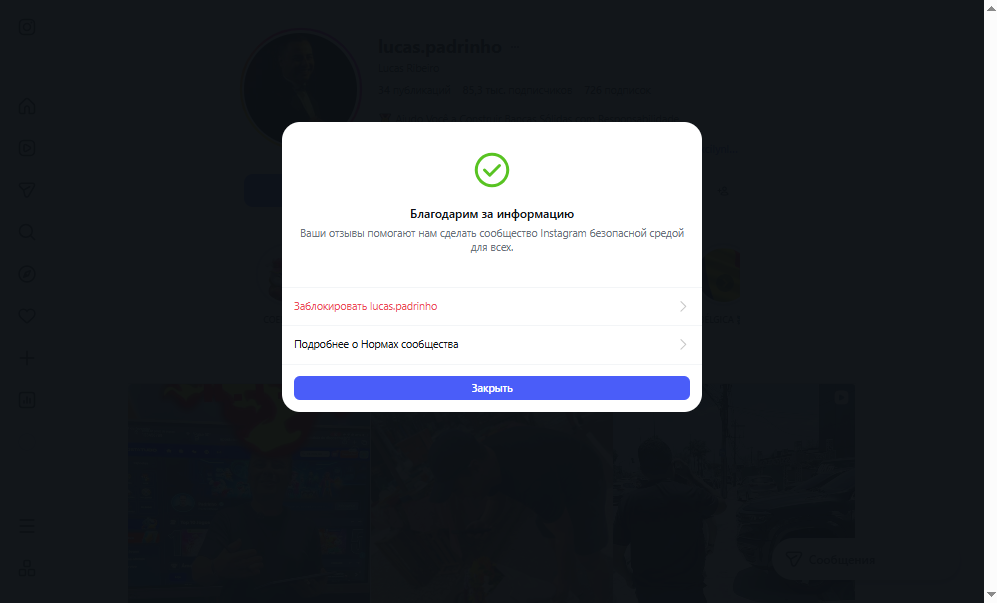Image resolution: width=997 pixels, height=603 pixels.
Task: Open the dashboard chart icon in the sidebar
Action: pos(27,400)
